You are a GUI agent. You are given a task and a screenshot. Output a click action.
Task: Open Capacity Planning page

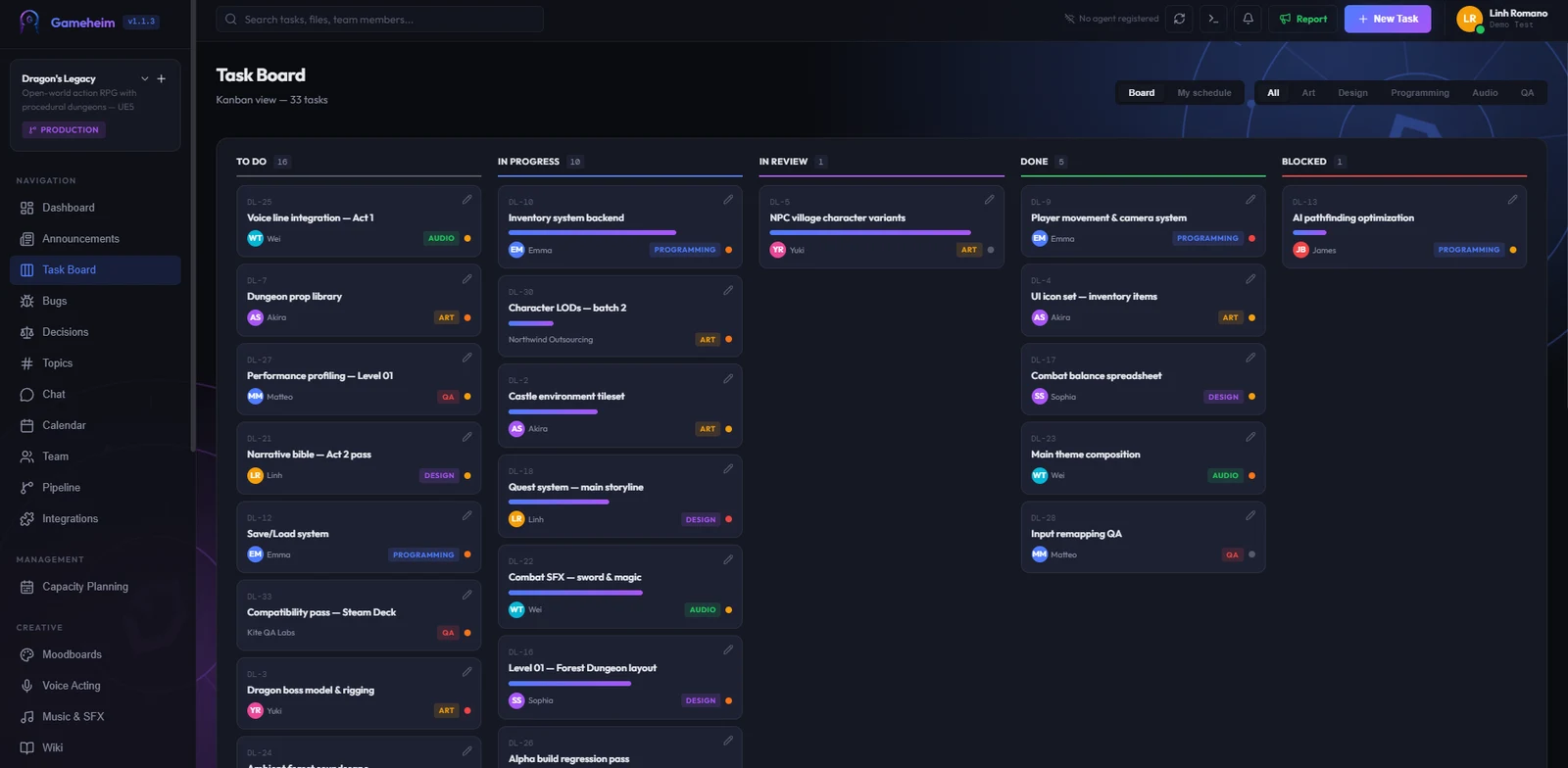click(x=95, y=587)
